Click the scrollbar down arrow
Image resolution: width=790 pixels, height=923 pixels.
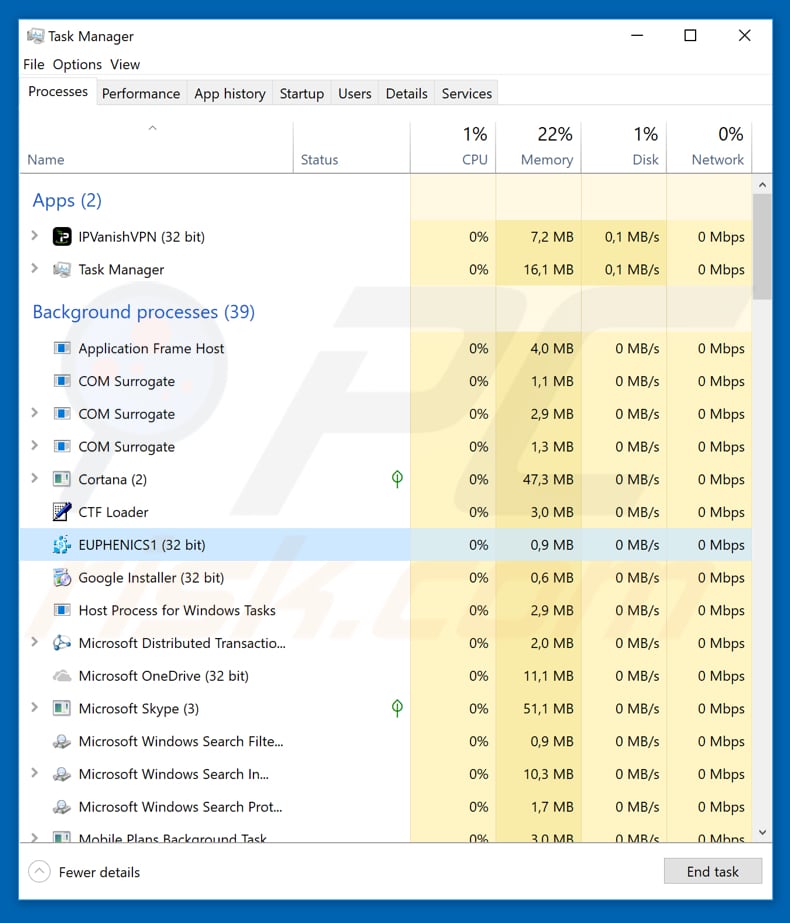[x=762, y=832]
